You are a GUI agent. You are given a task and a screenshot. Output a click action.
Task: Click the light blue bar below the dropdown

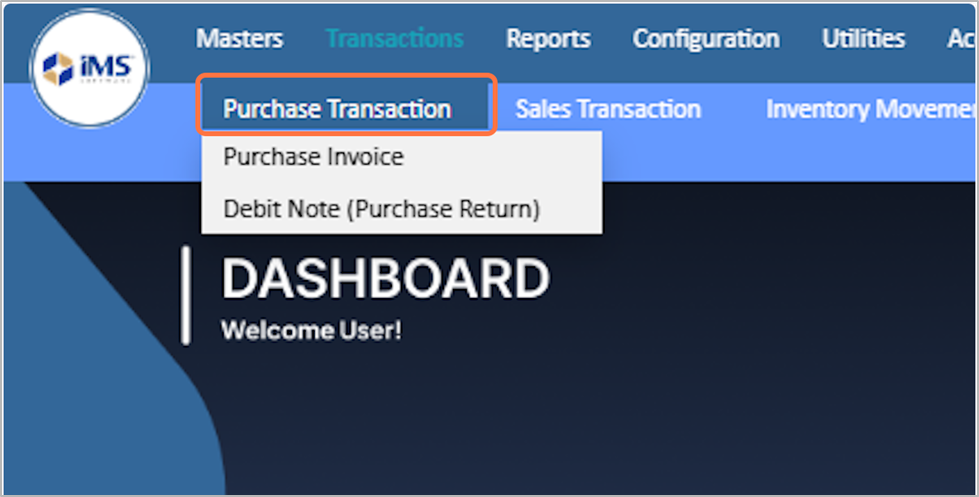pos(780,158)
